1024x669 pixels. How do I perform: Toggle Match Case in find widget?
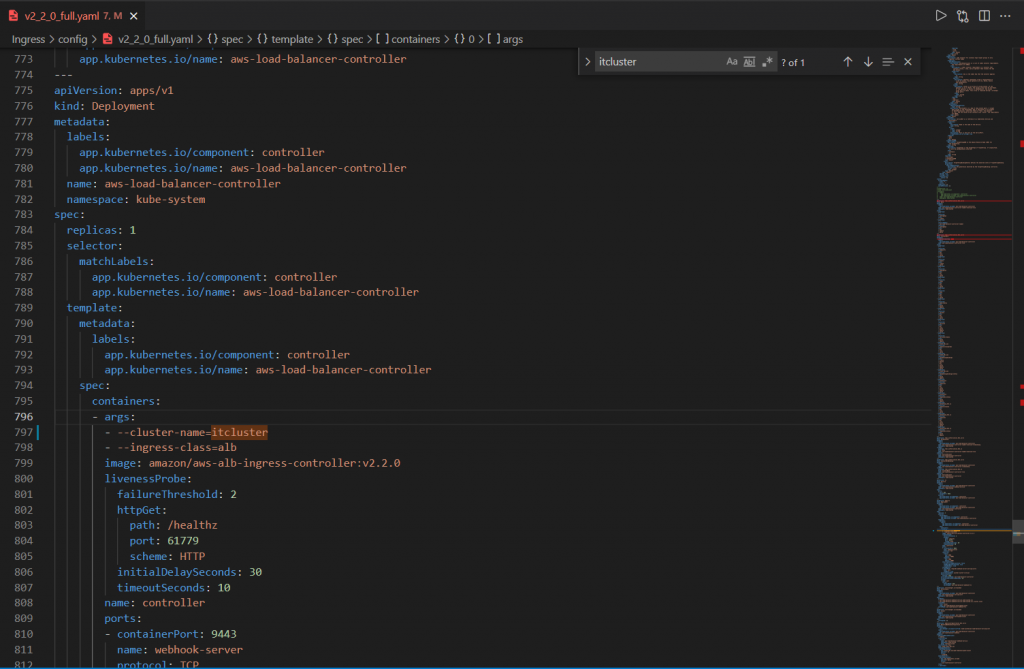point(731,61)
